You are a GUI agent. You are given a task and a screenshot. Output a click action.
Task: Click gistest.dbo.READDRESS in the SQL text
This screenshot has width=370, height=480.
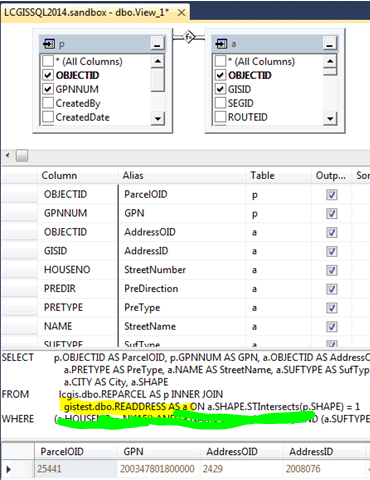115,407
